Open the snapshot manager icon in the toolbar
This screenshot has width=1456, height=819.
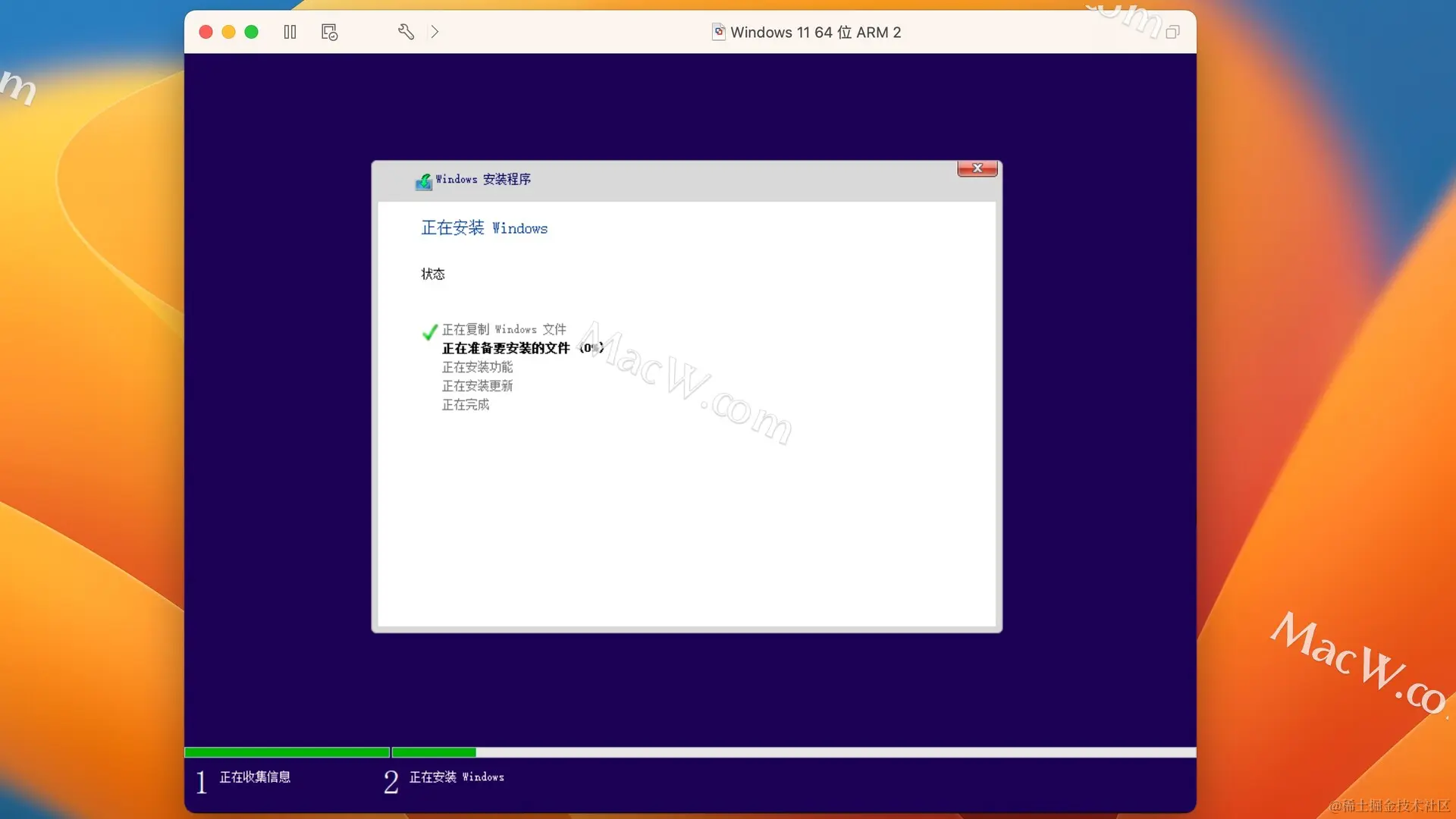tap(329, 32)
